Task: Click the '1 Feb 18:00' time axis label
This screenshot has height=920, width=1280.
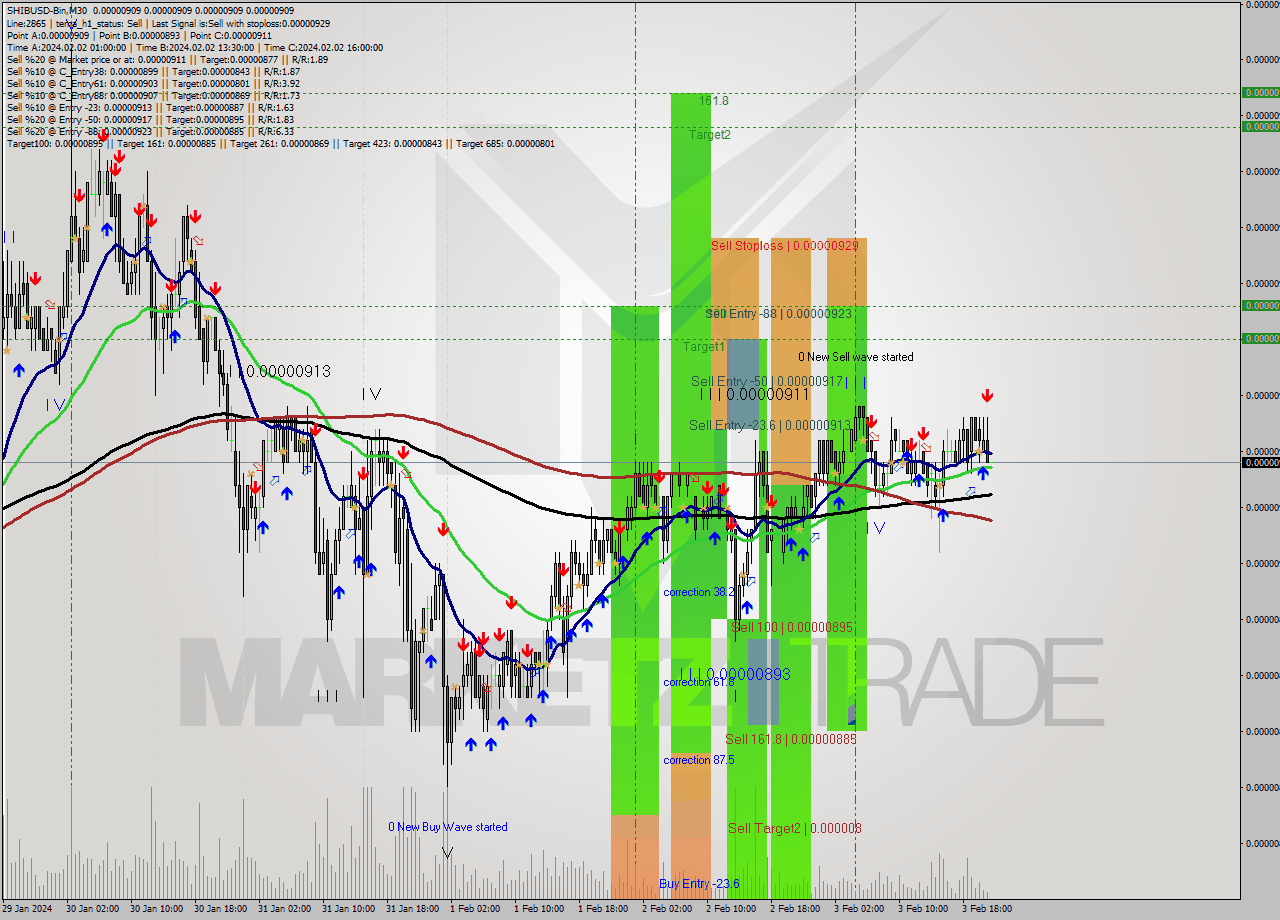Action: [x=603, y=909]
